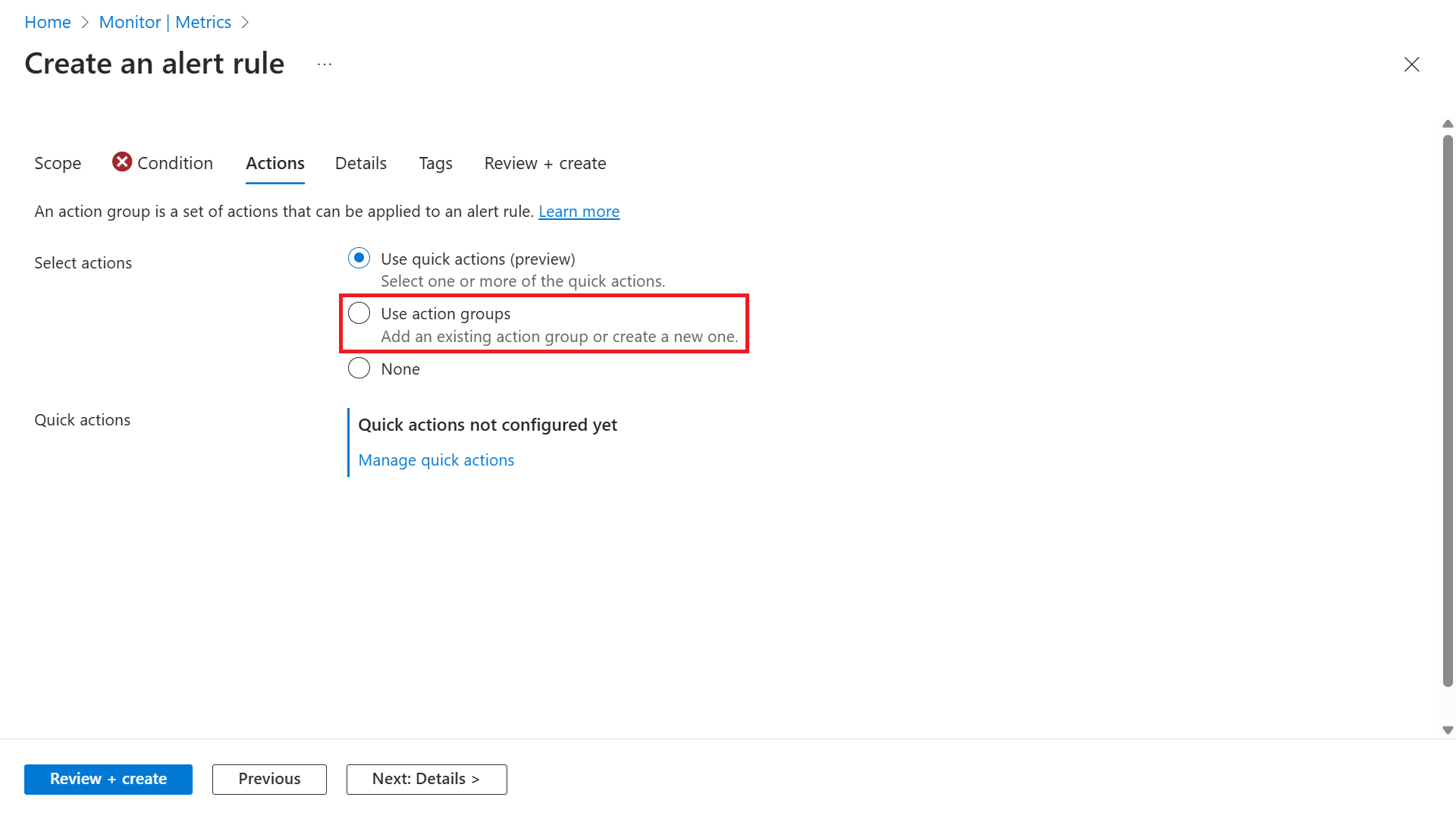Click the blue Review + create button
This screenshot has width=1456, height=819.
[108, 779]
